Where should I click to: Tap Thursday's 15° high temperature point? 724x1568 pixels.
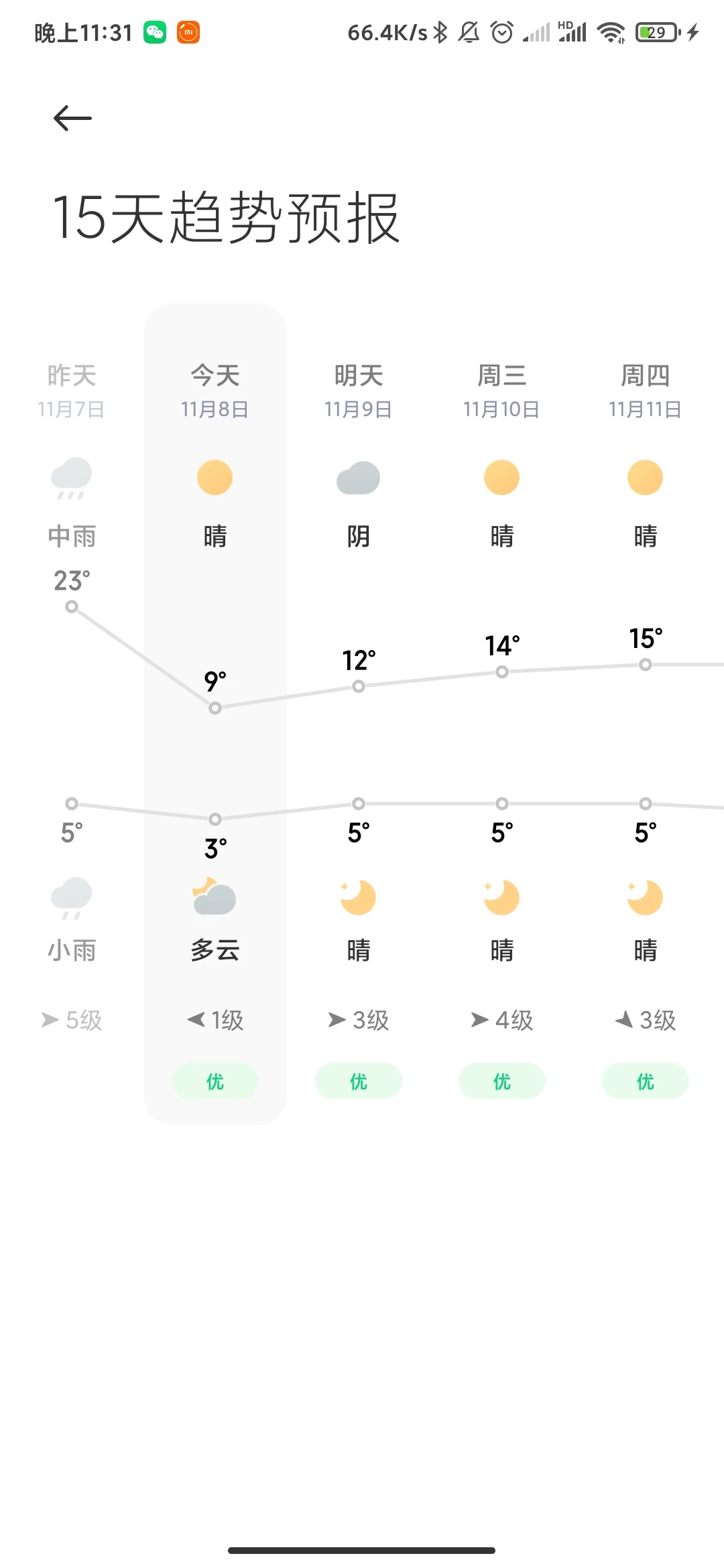(x=646, y=665)
